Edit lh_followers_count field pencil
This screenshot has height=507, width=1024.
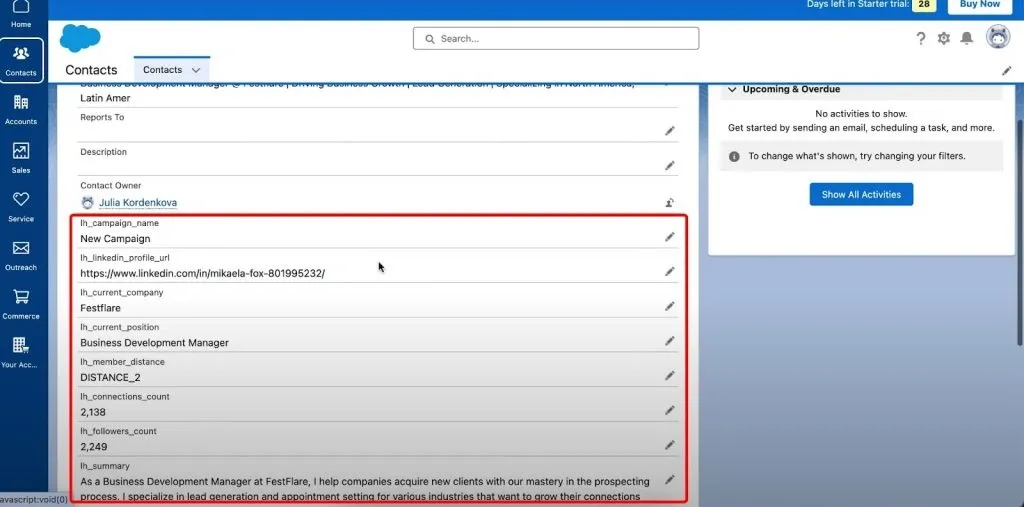pos(669,444)
